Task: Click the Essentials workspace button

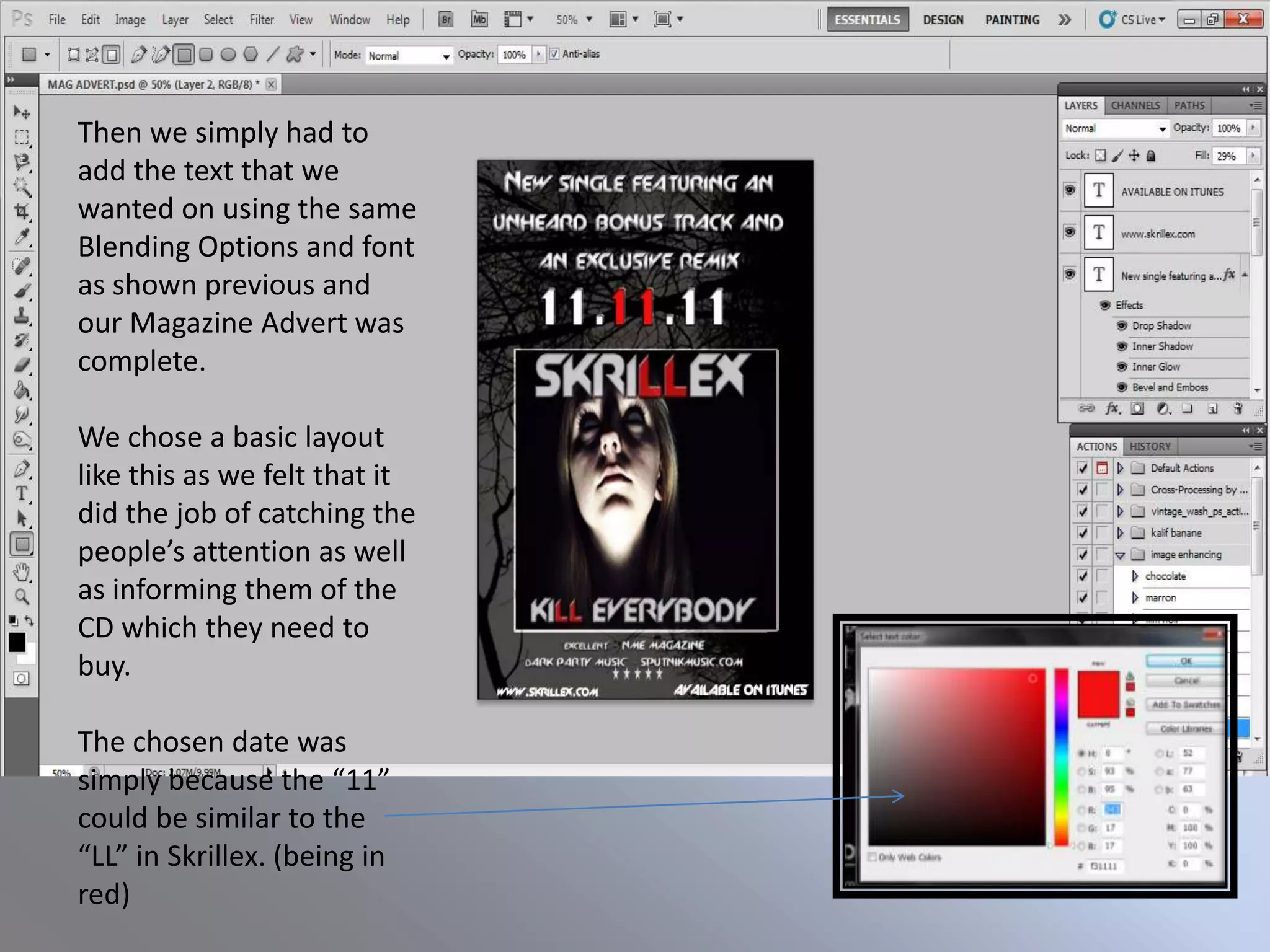Action: [x=868, y=20]
